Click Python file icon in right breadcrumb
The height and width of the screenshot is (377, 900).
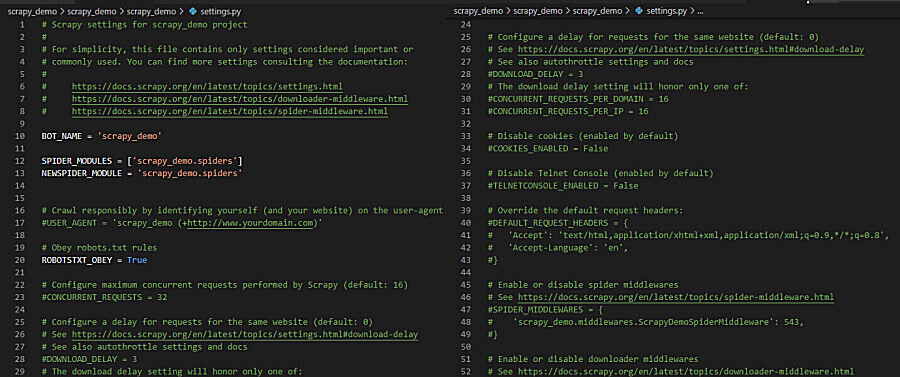coord(639,11)
